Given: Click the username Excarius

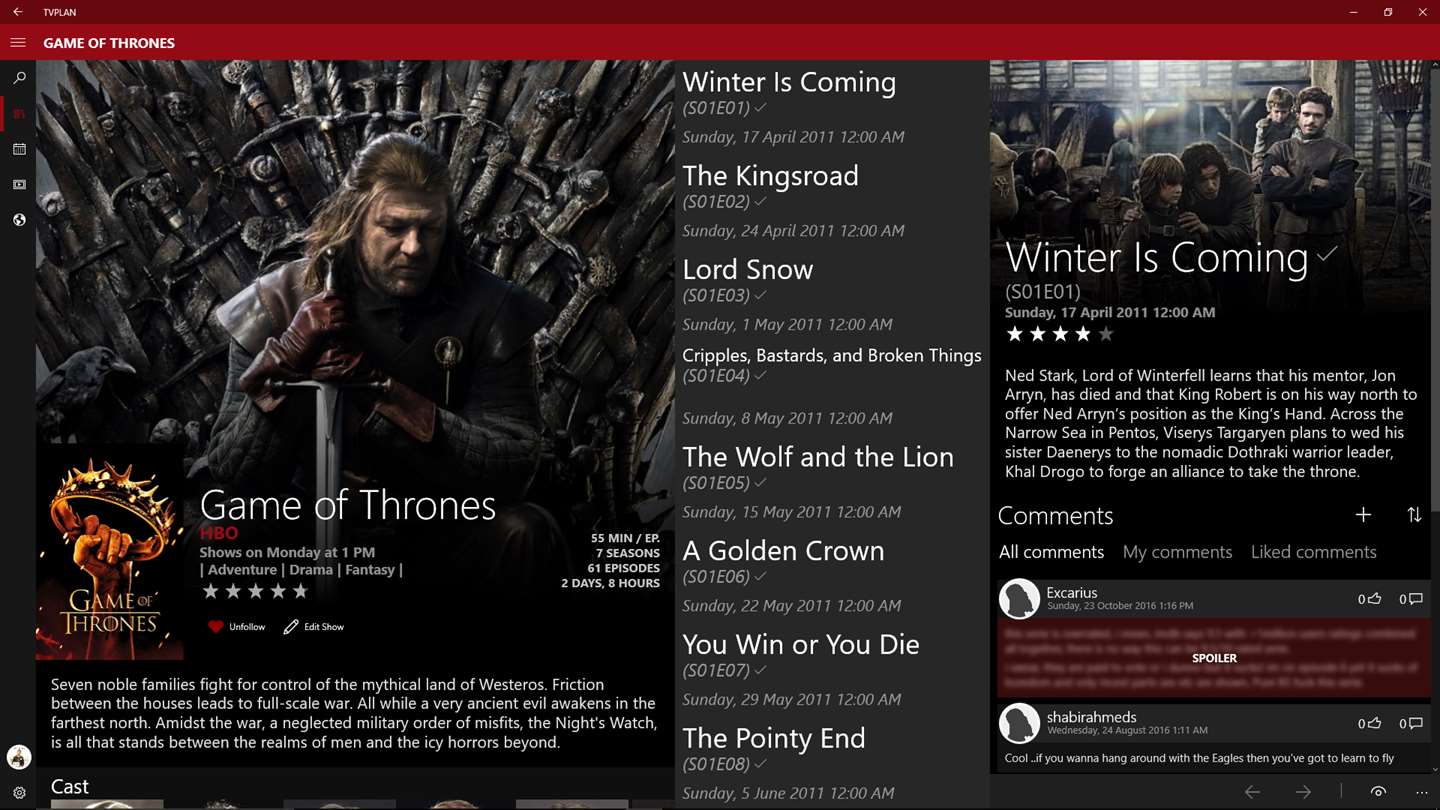Looking at the screenshot, I should pyautogui.click(x=1072, y=593).
